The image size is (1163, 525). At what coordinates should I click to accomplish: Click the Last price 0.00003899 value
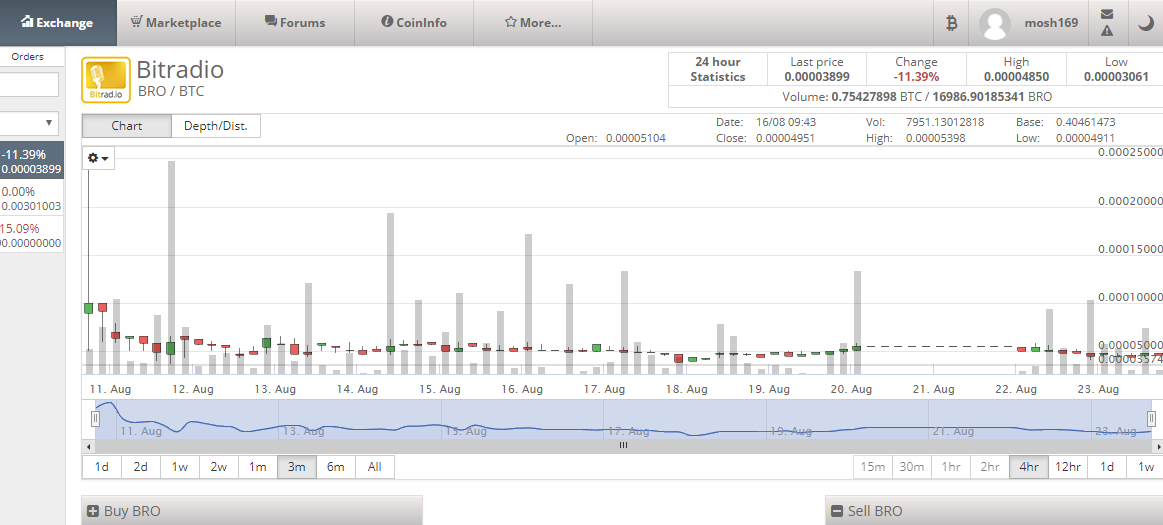[817, 76]
